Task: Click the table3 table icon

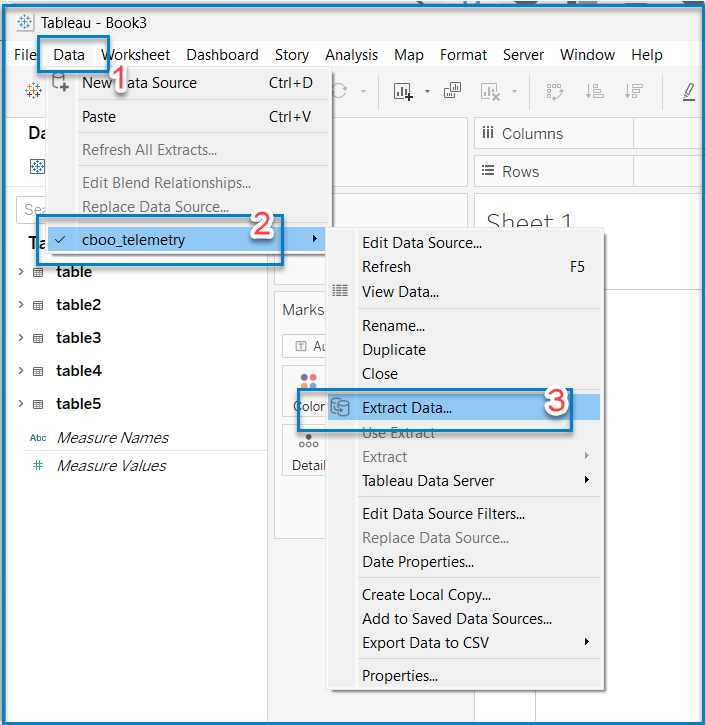Action: (x=38, y=338)
